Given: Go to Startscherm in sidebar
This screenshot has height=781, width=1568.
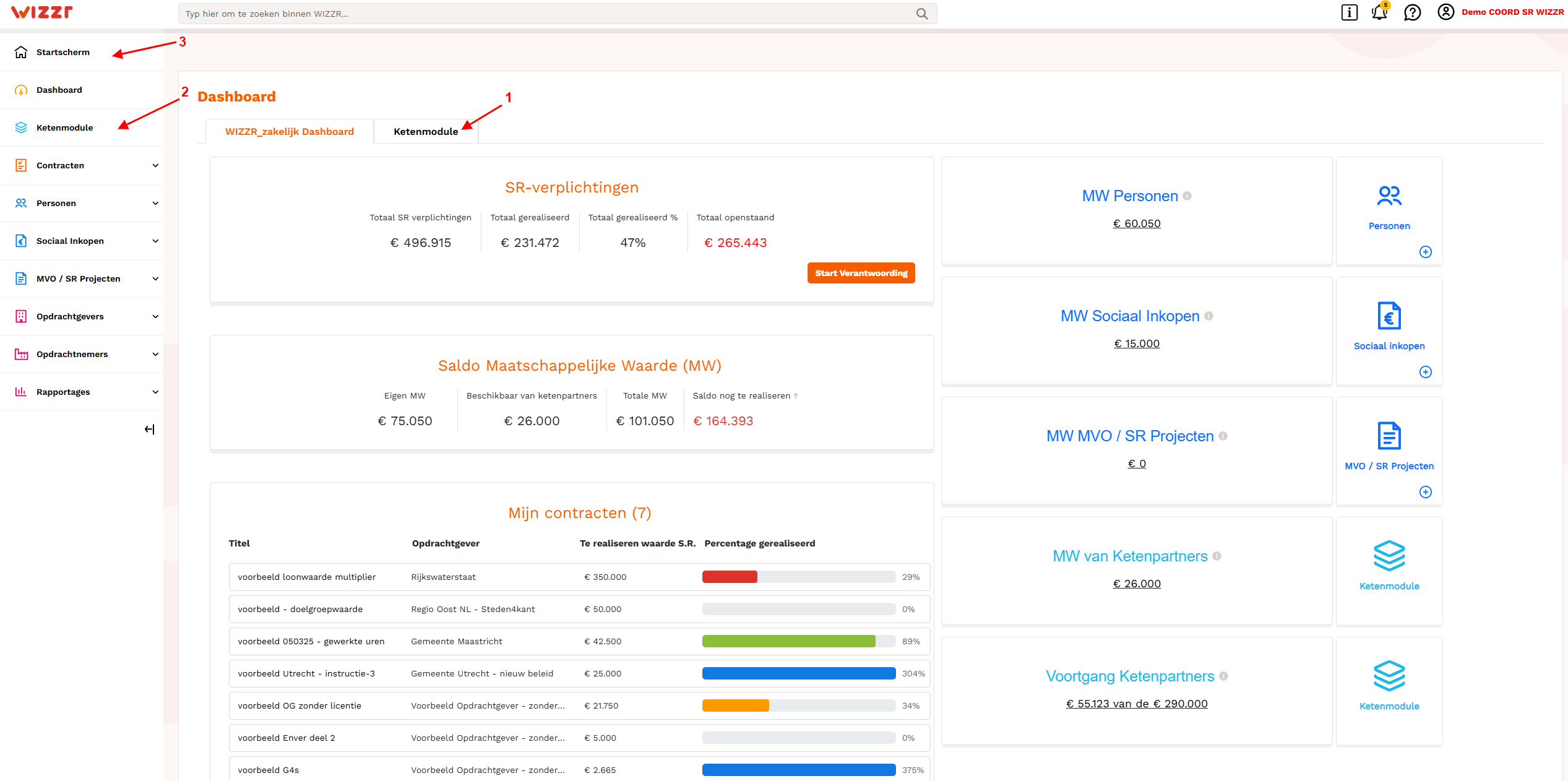Looking at the screenshot, I should 82,52.
